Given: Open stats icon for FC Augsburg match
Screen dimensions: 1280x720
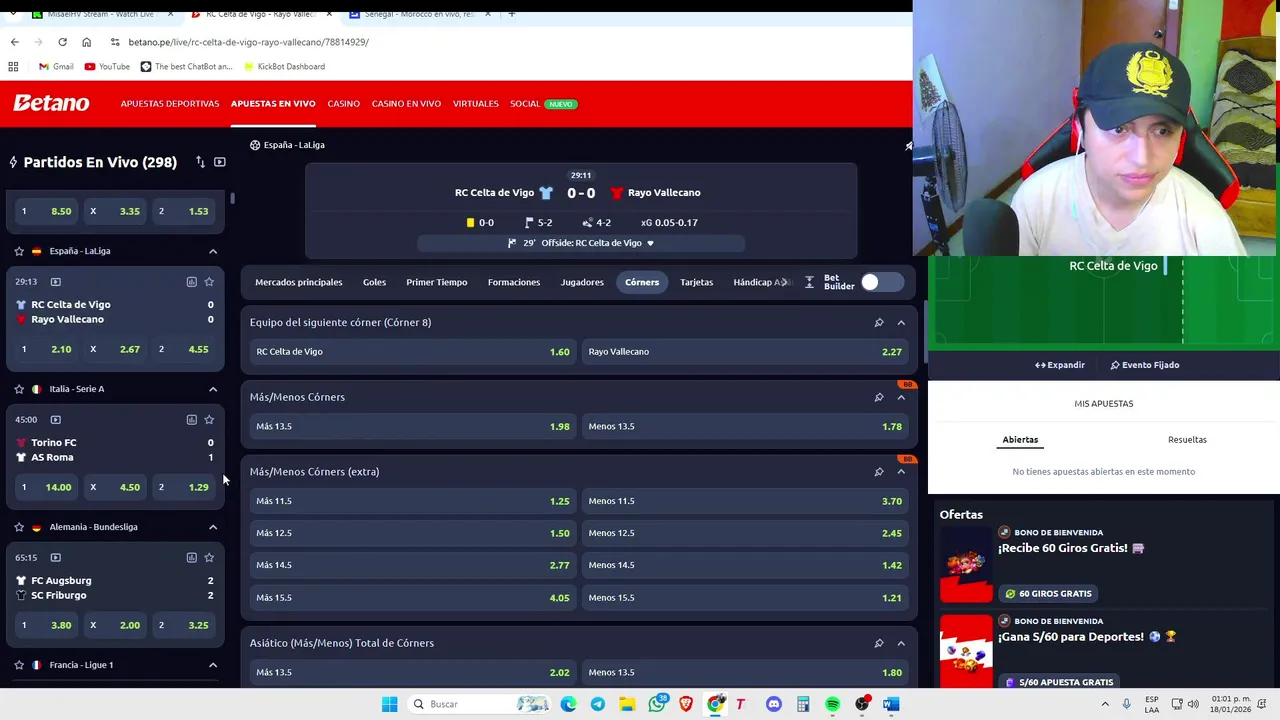Looking at the screenshot, I should tap(191, 558).
